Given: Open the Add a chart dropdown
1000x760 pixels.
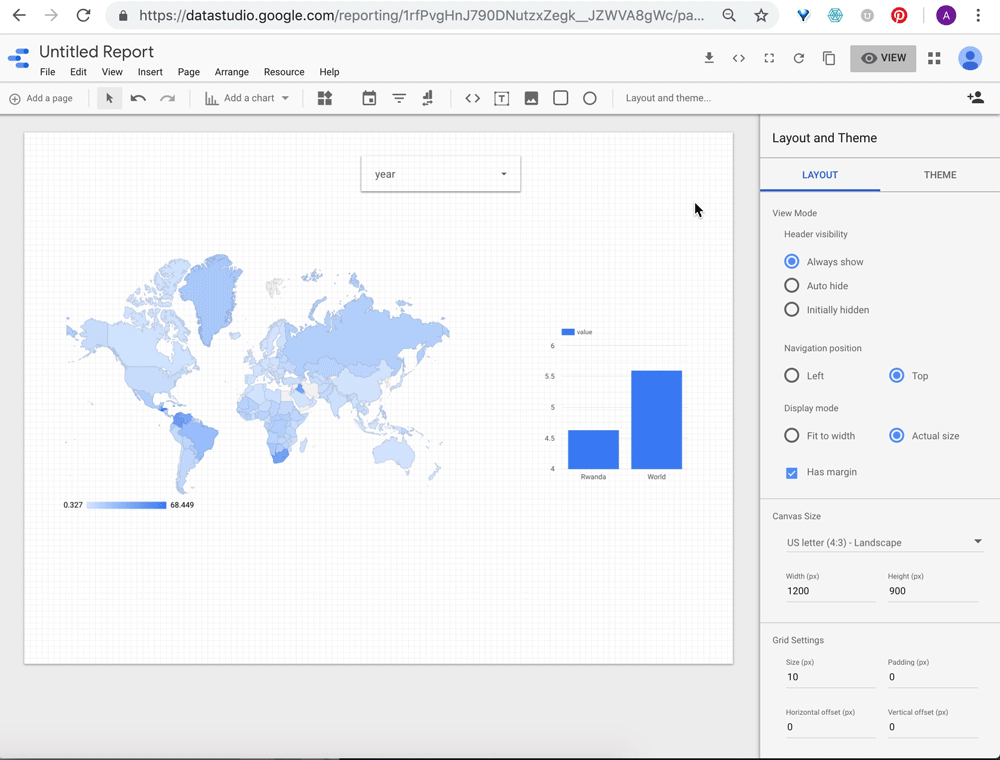Looking at the screenshot, I should click(x=247, y=98).
